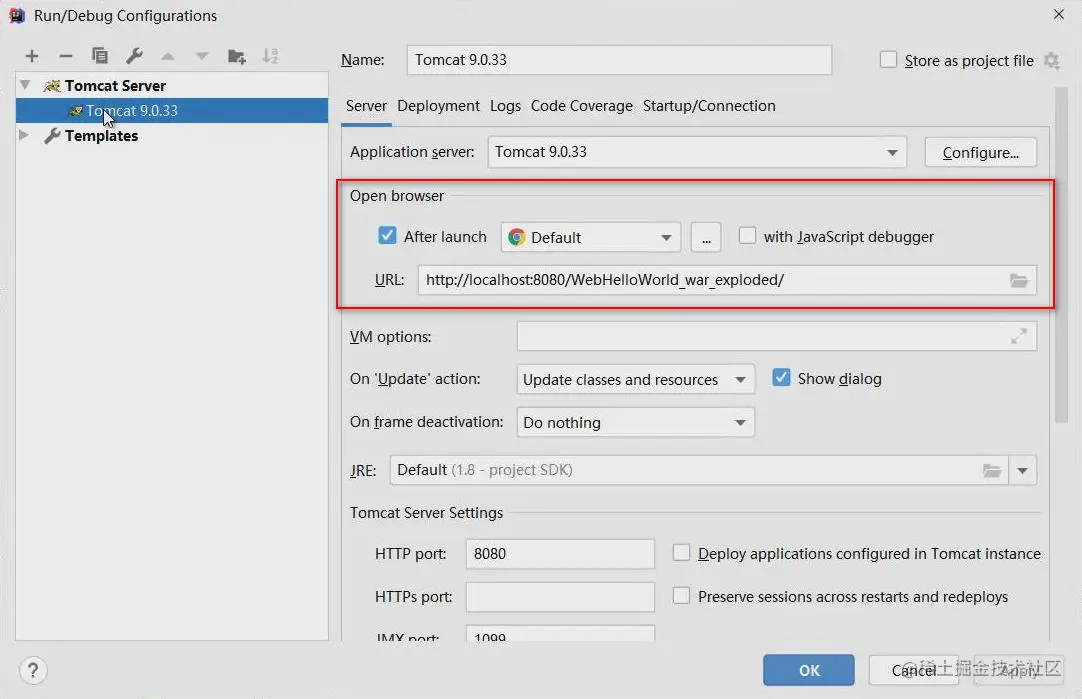Uncheck After launch checkbox

pos(387,236)
